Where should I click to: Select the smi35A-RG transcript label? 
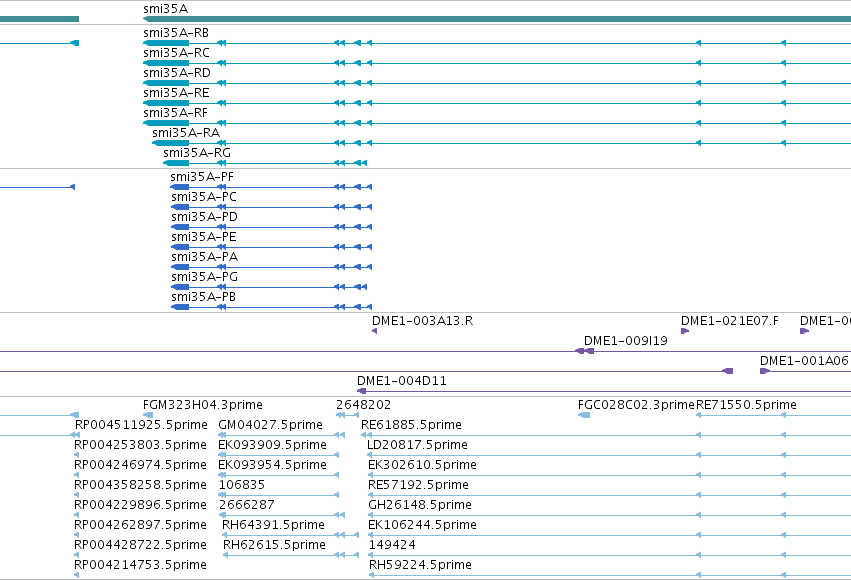(x=197, y=153)
